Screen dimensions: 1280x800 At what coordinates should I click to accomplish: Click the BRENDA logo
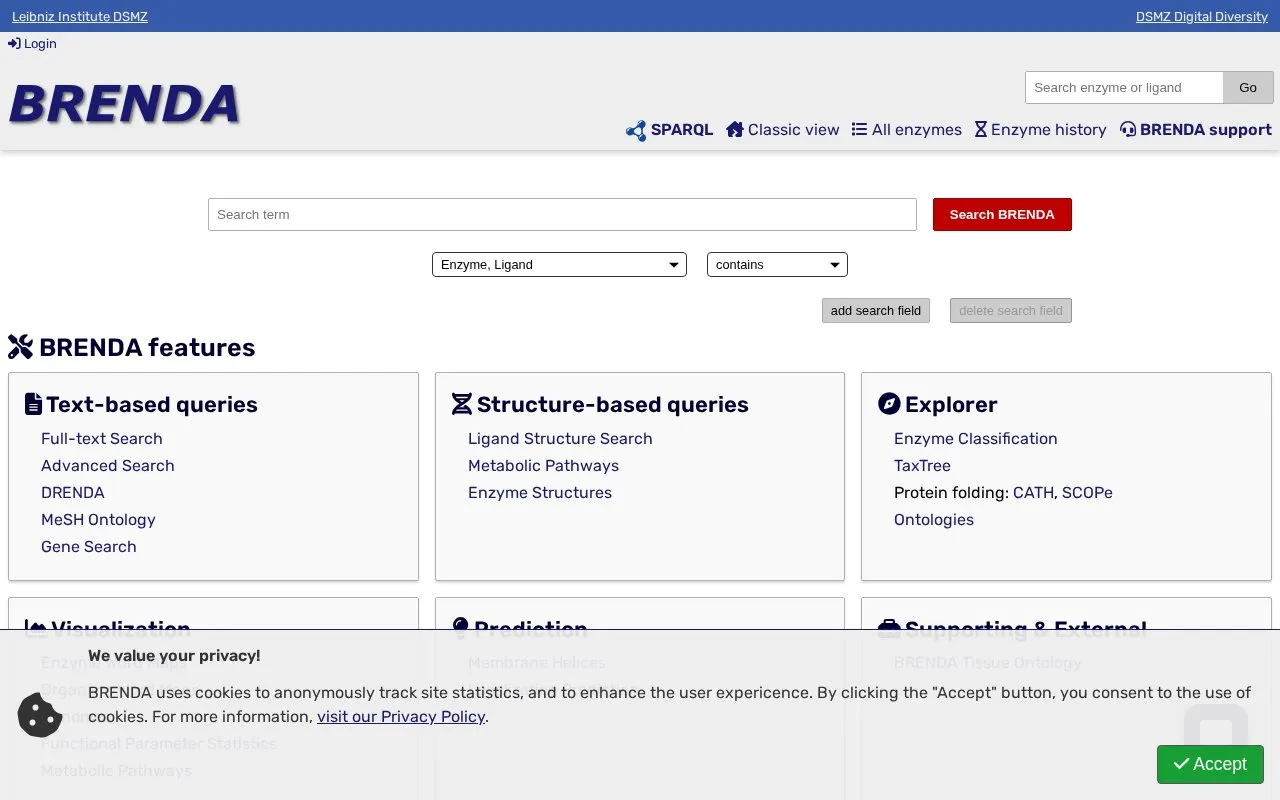(x=125, y=104)
